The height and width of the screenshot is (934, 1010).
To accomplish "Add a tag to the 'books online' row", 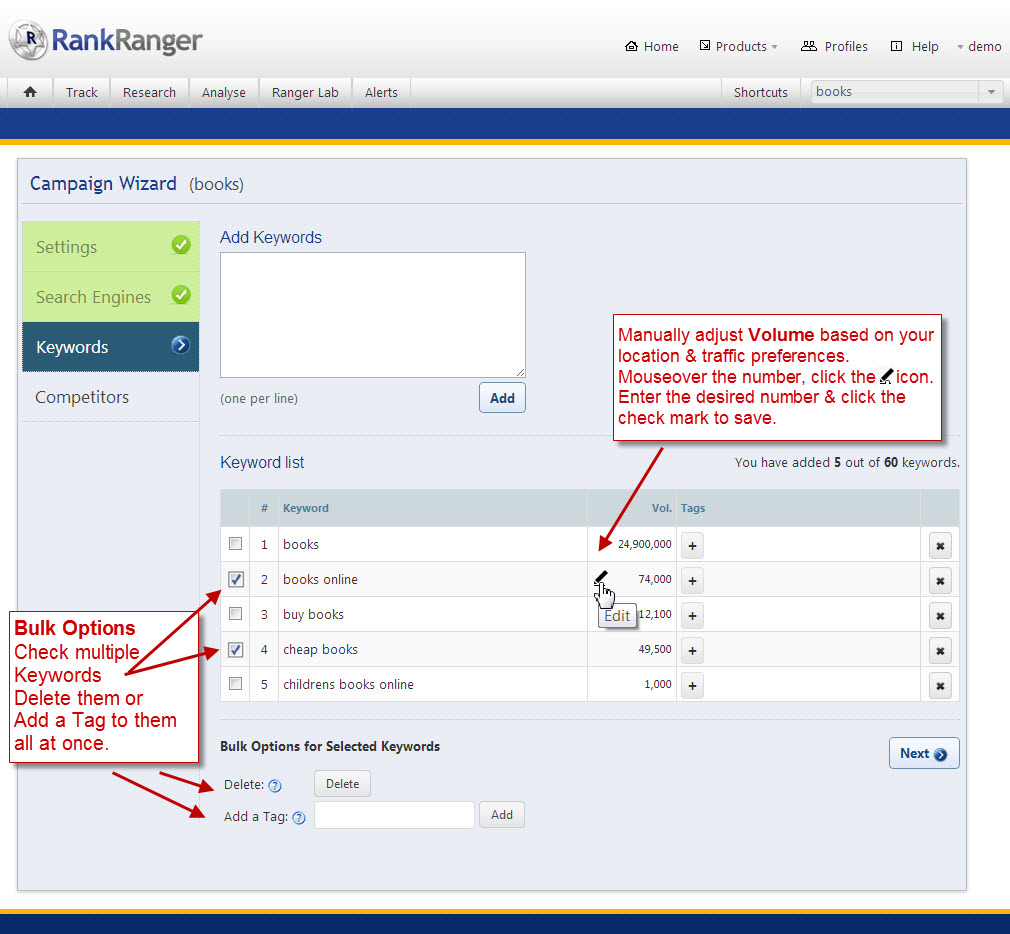I will 692,580.
